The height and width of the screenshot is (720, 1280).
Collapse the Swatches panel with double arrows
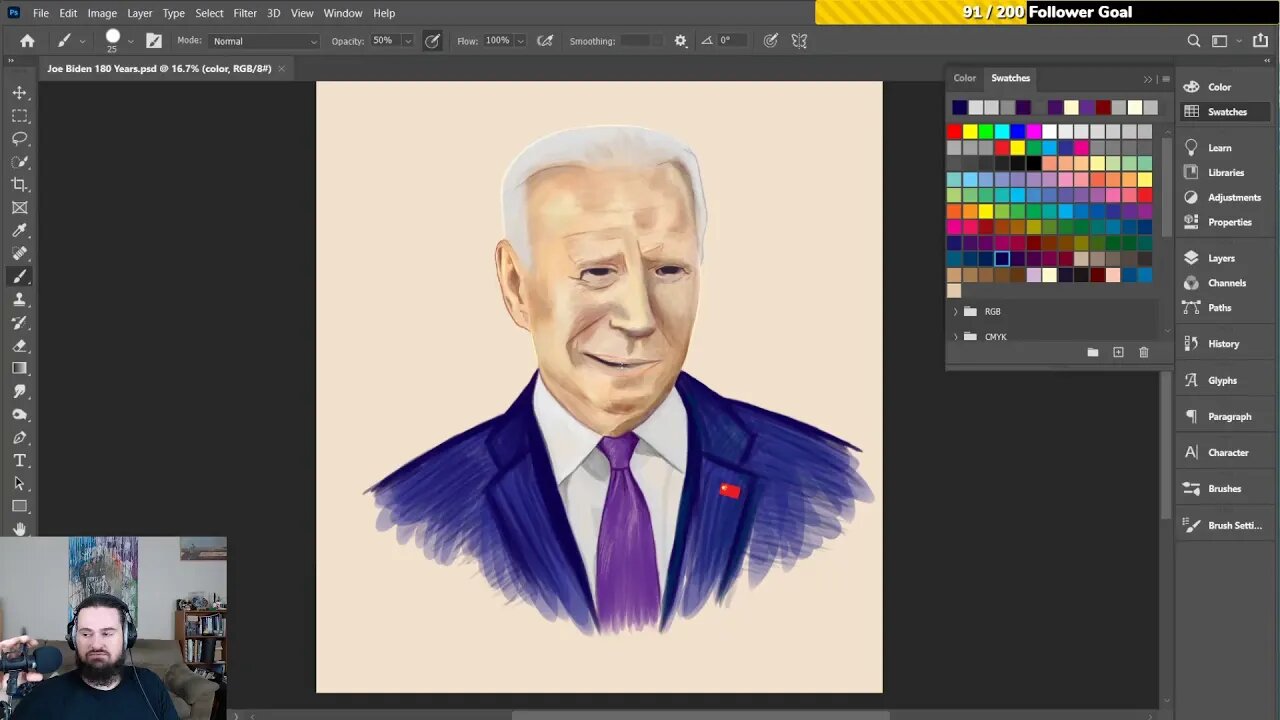(1148, 79)
